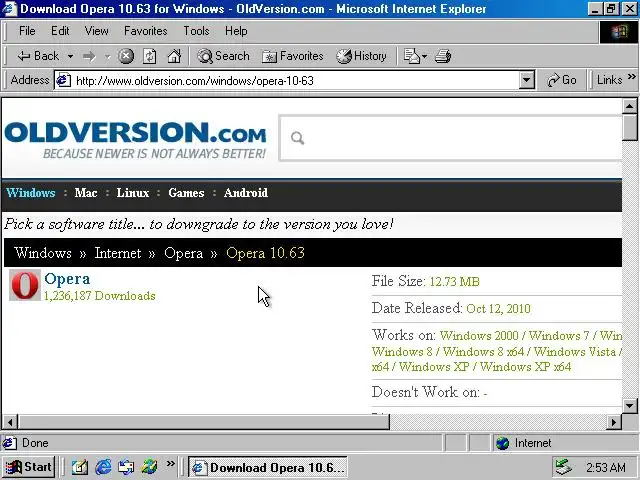The image size is (640, 480).
Task: Click the Oct 12, 2010 release date
Action: click(498, 309)
